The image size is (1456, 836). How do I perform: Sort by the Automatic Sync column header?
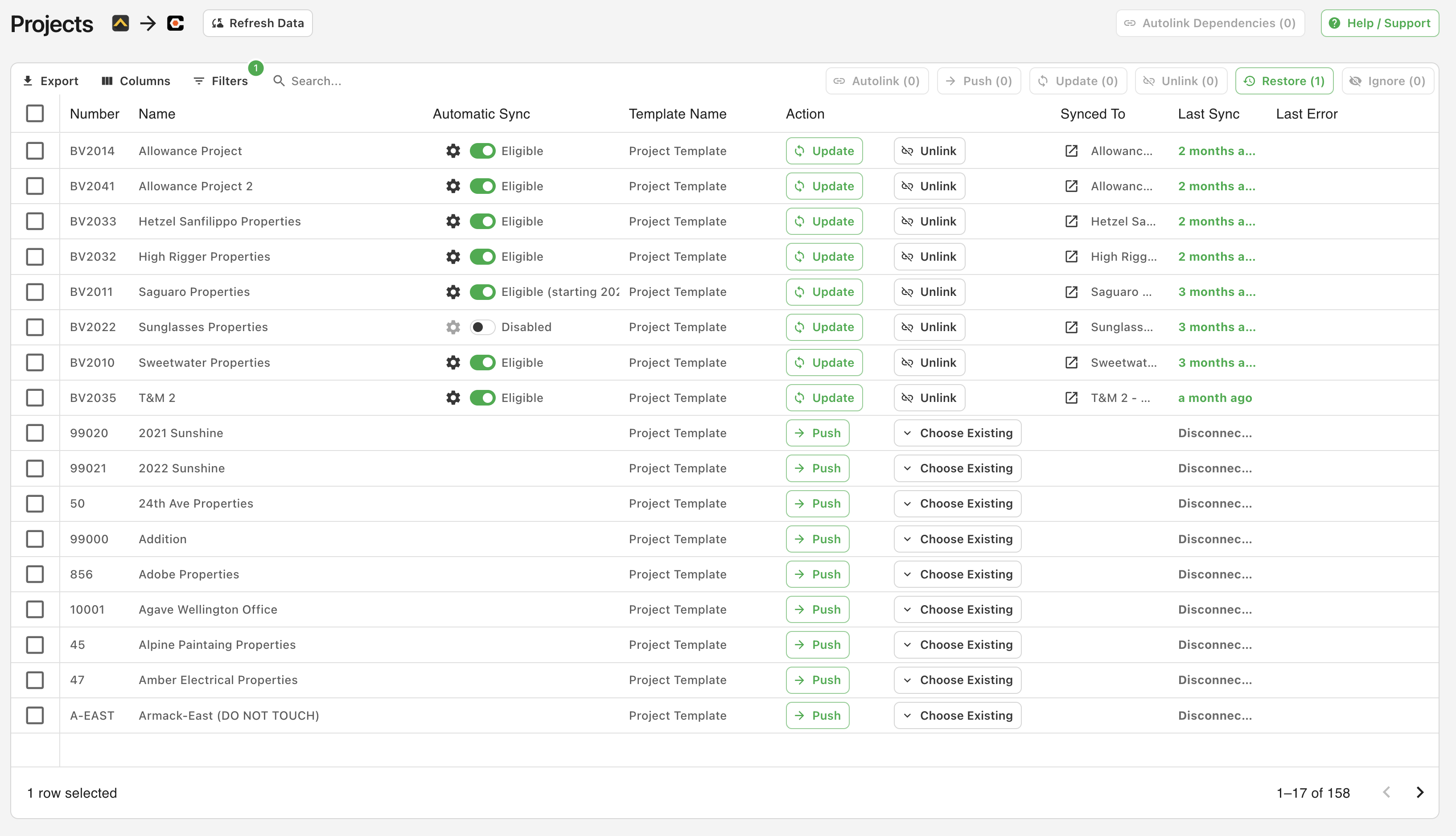481,114
